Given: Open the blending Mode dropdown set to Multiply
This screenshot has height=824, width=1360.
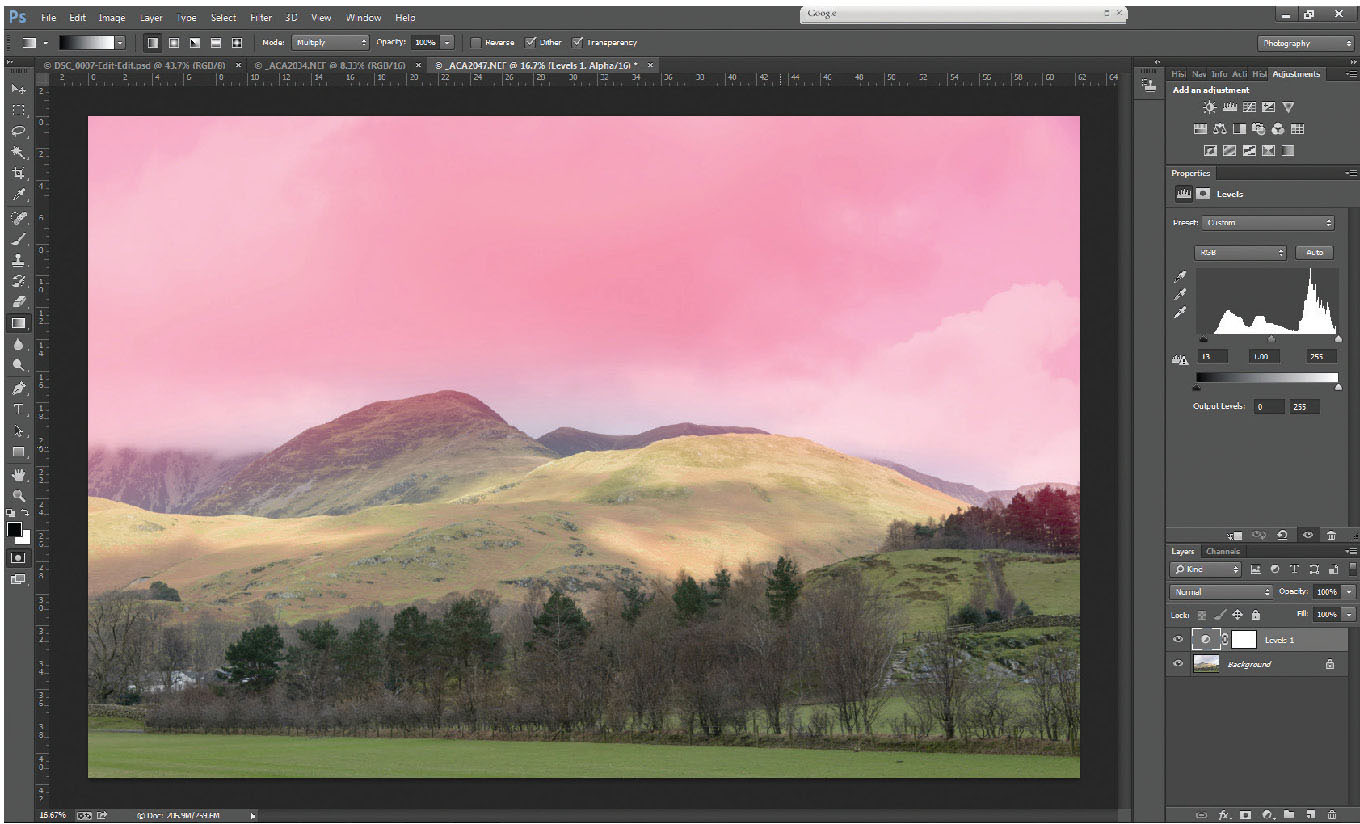Looking at the screenshot, I should 330,43.
